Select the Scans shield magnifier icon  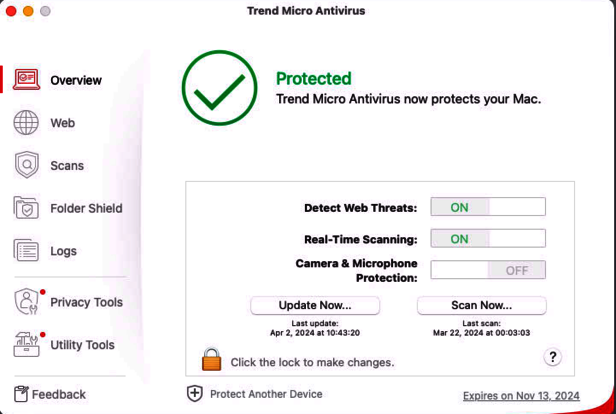pos(27,165)
